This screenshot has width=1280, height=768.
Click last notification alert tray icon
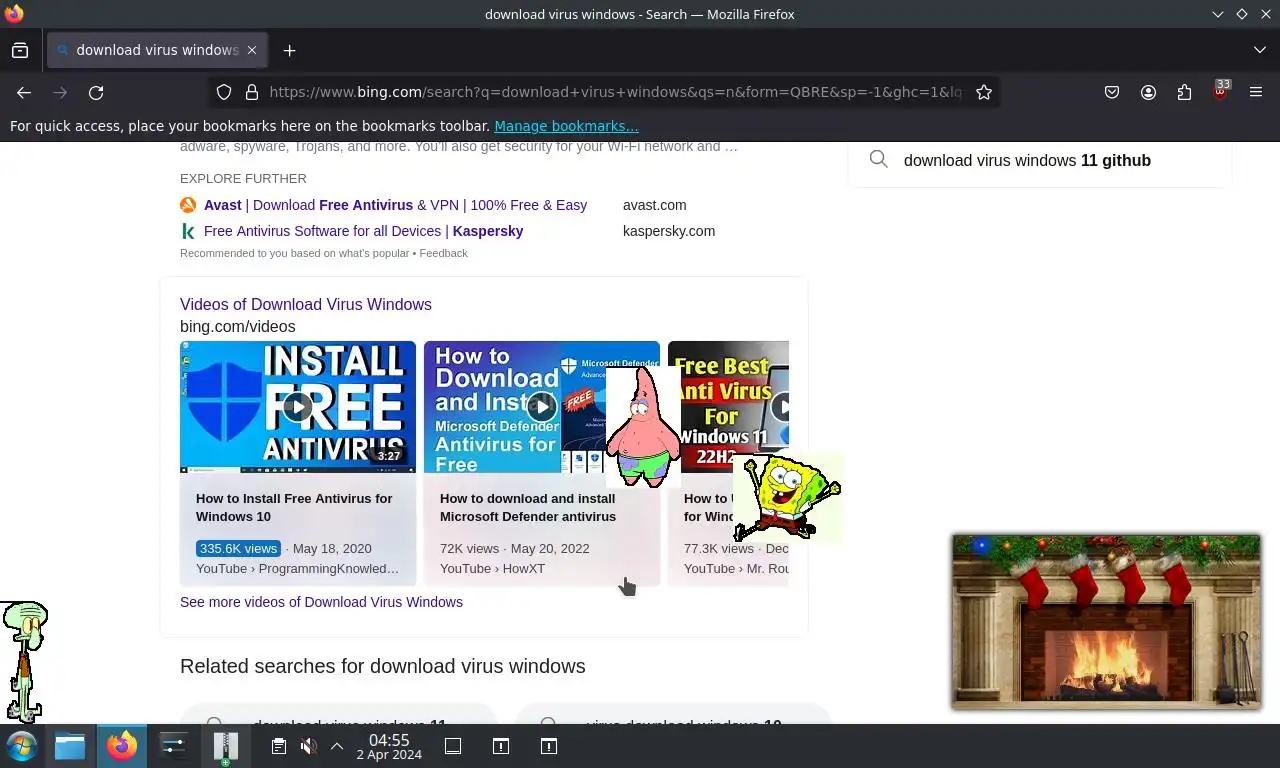(x=549, y=746)
